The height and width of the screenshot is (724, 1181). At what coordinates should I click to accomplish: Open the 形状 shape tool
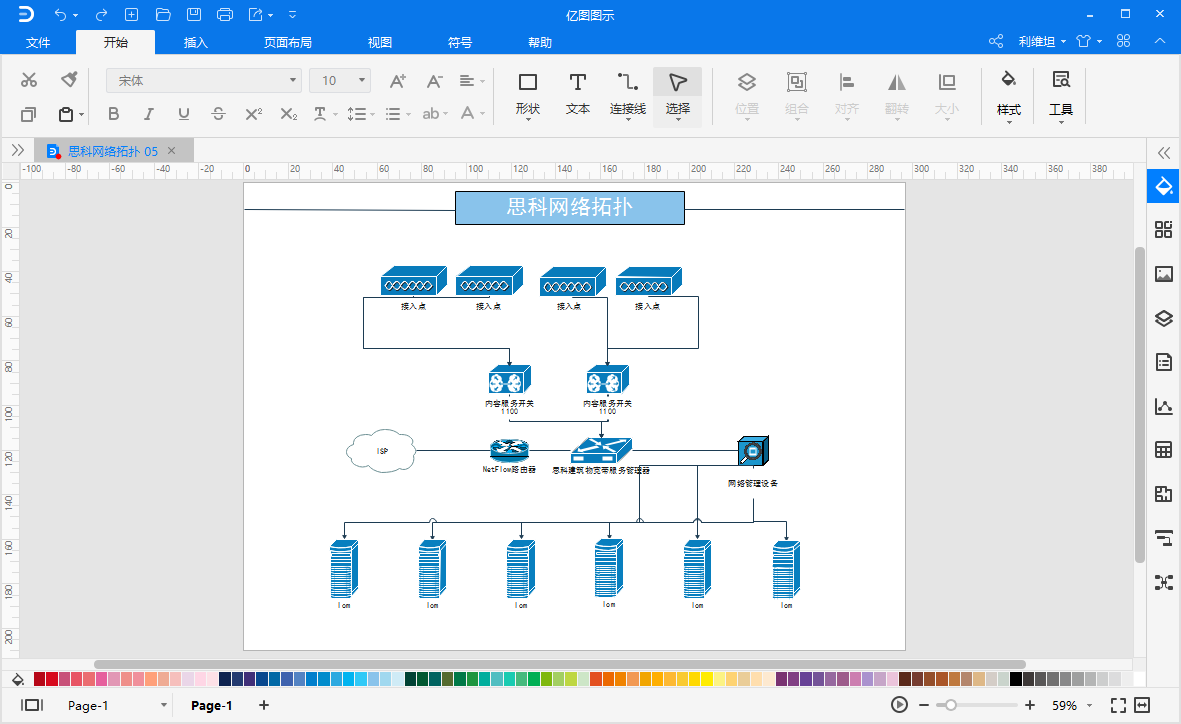pyautogui.click(x=528, y=95)
